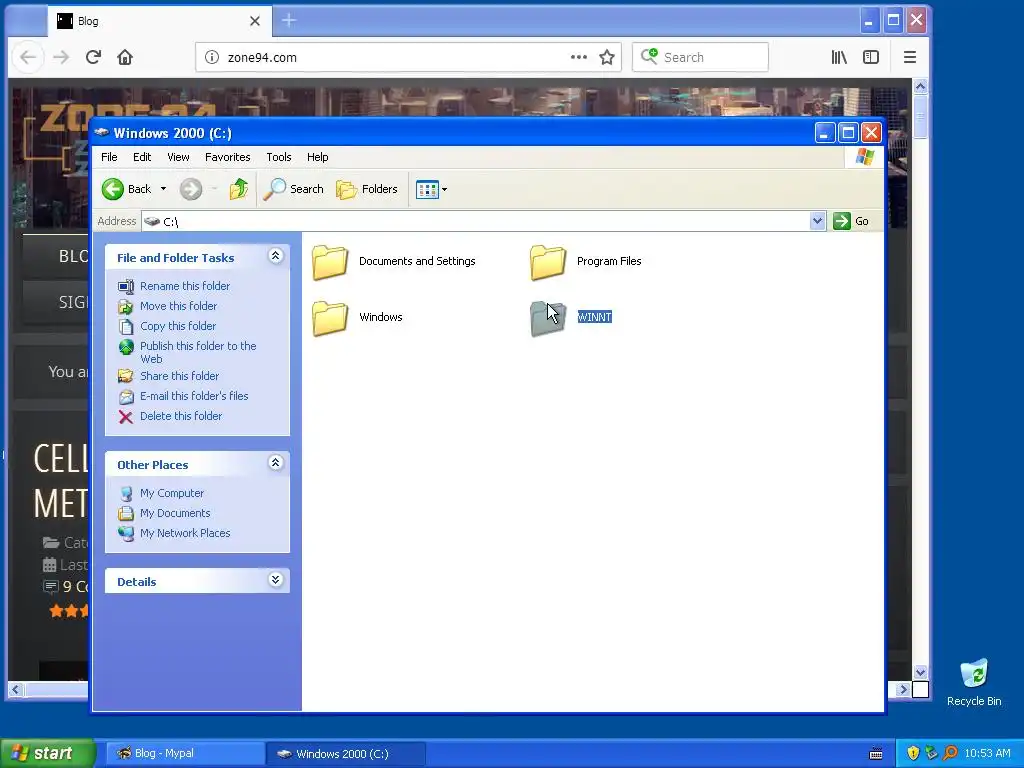Click the browser Search box
The width and height of the screenshot is (1024, 768).
(700, 57)
